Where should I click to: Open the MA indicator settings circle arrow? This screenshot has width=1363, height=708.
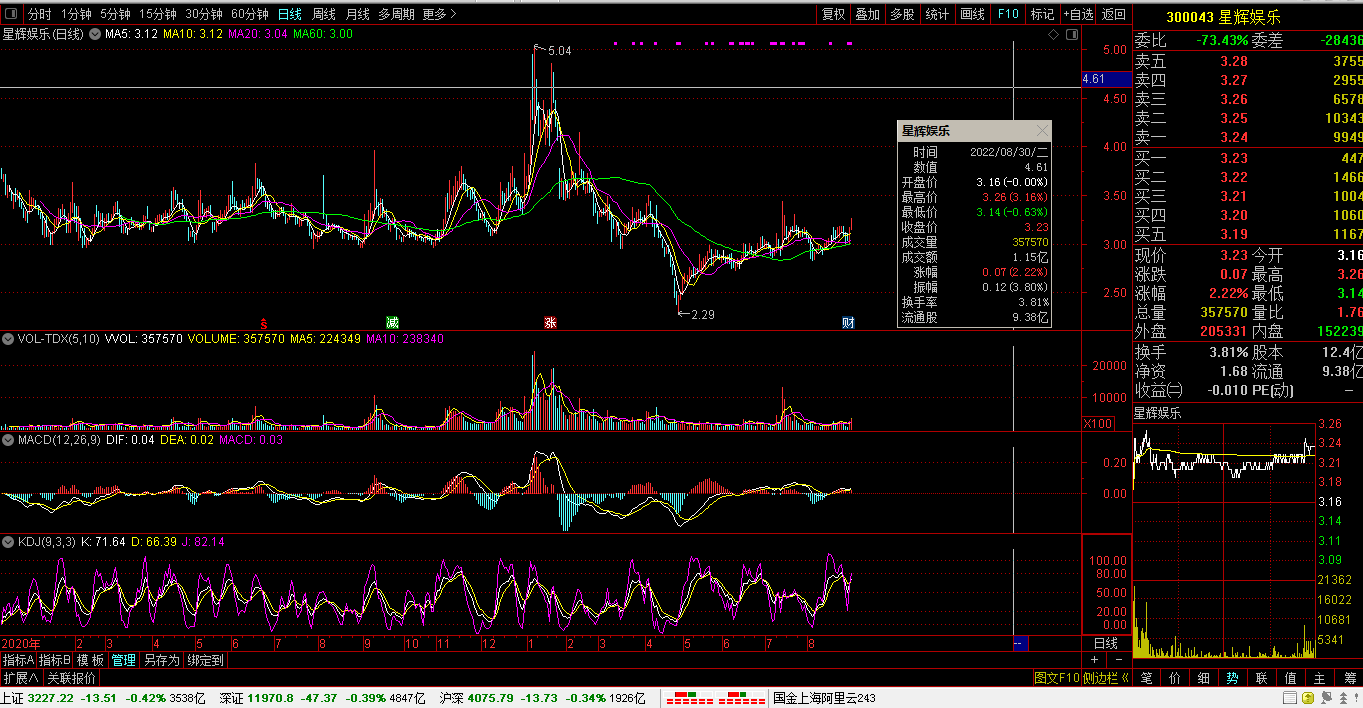click(95, 34)
